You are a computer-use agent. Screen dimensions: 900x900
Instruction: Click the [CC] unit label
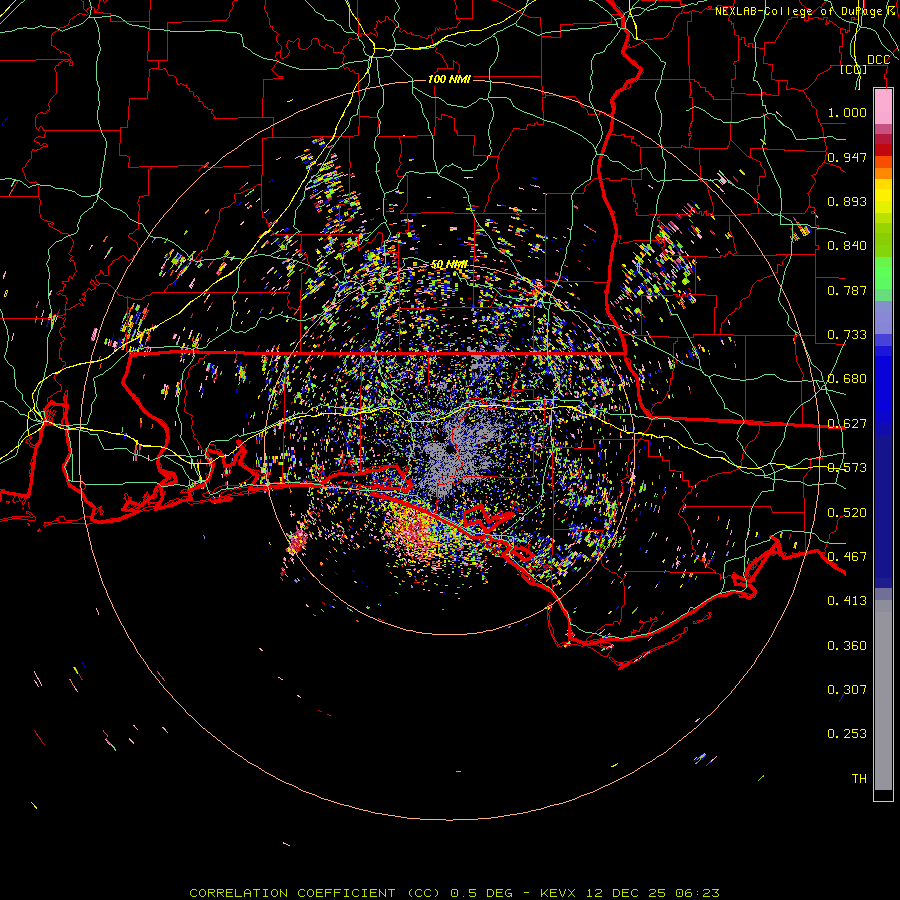(854, 69)
